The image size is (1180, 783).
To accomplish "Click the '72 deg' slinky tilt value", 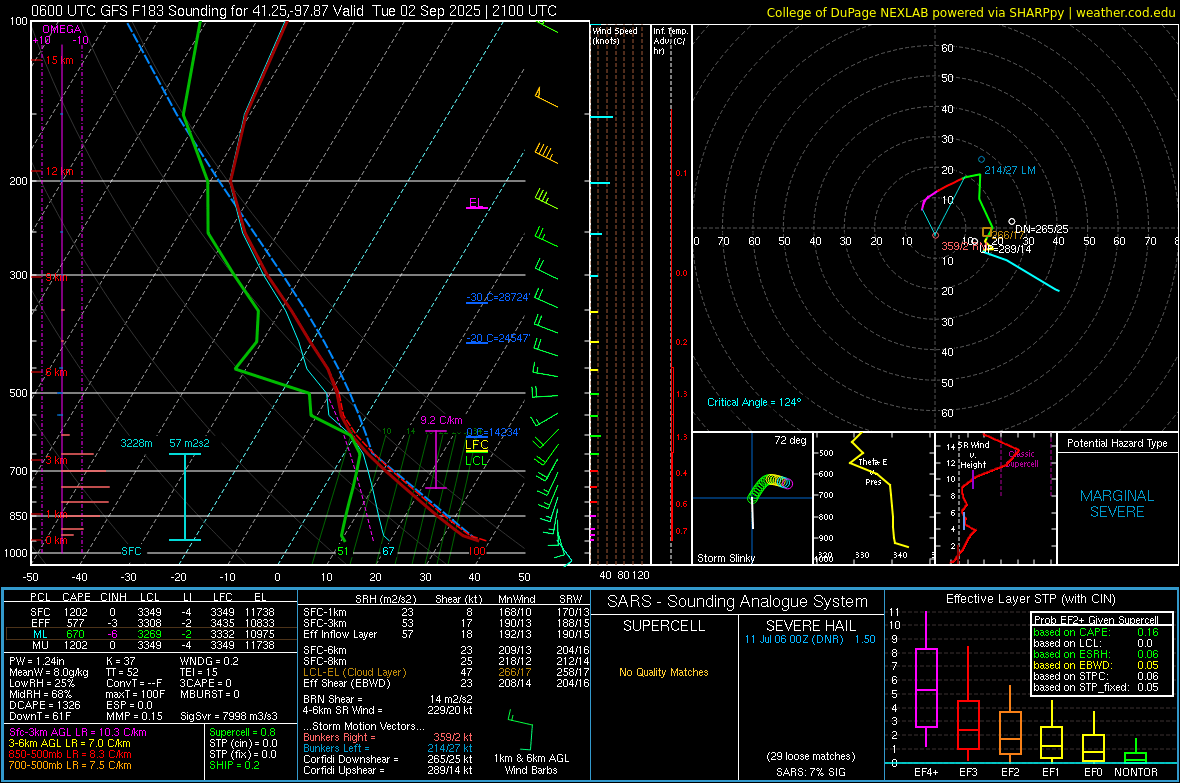I will (x=790, y=440).
